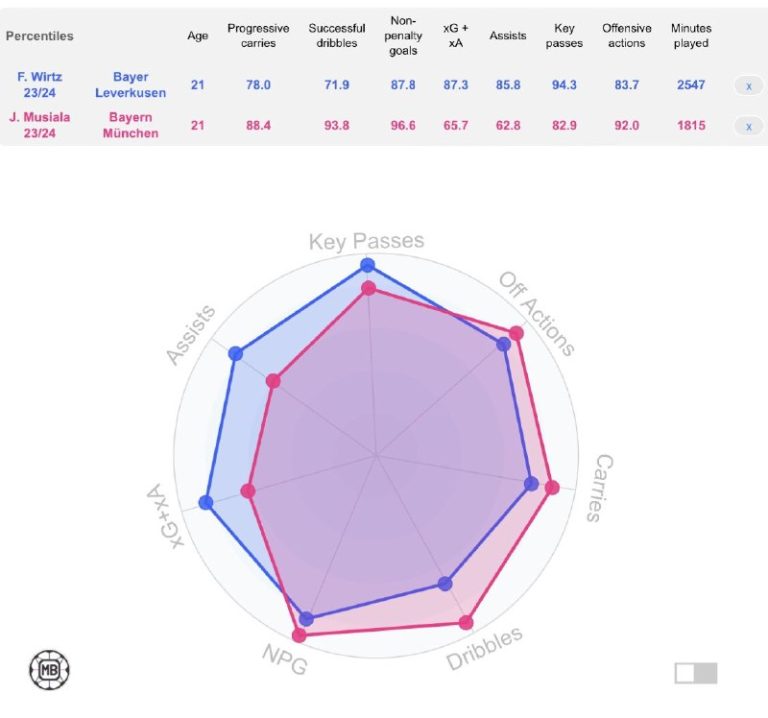Image resolution: width=768 pixels, height=718 pixels.
Task: Select Musiala's pink Carries data point
Action: [x=552, y=487]
